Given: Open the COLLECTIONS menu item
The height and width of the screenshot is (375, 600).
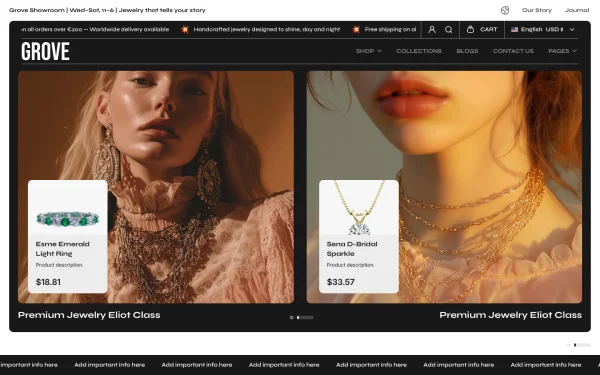Looking at the screenshot, I should tap(419, 51).
